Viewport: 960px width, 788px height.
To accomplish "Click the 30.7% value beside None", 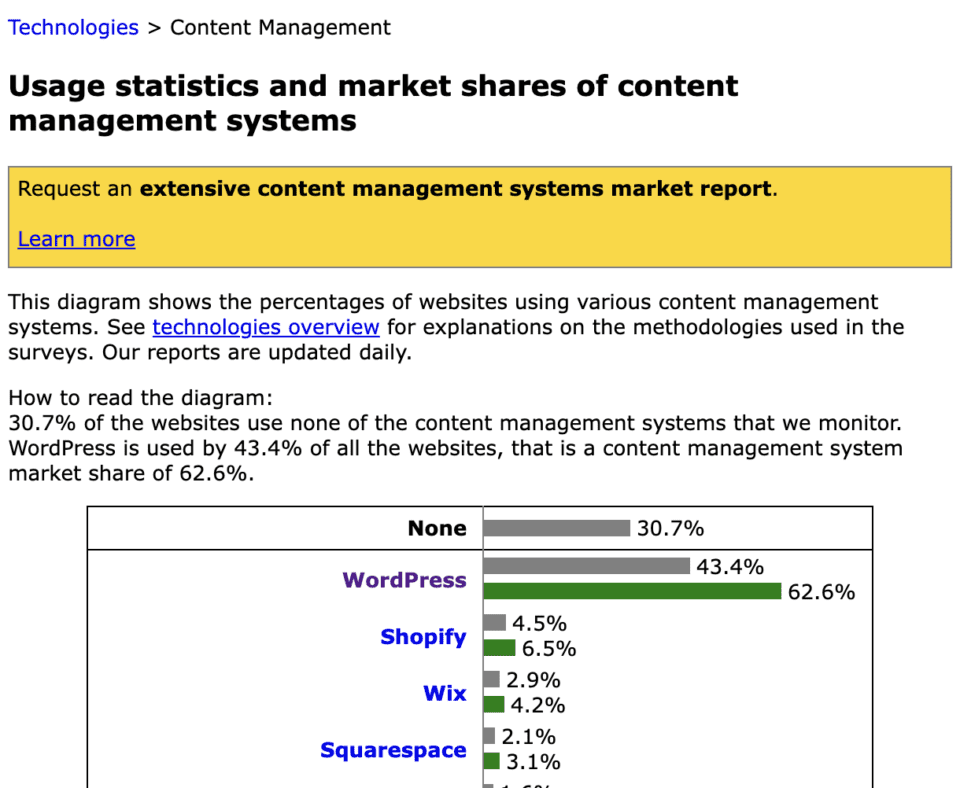I will (670, 528).
